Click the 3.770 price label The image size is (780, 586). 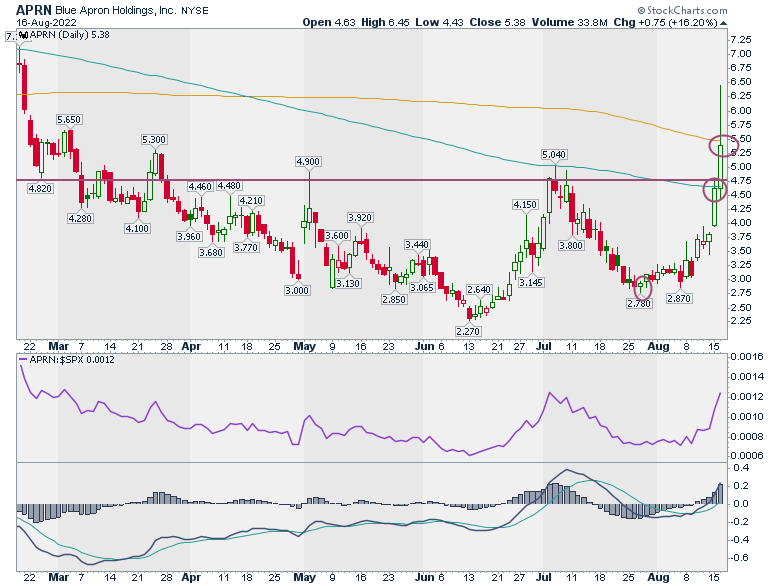pos(246,247)
